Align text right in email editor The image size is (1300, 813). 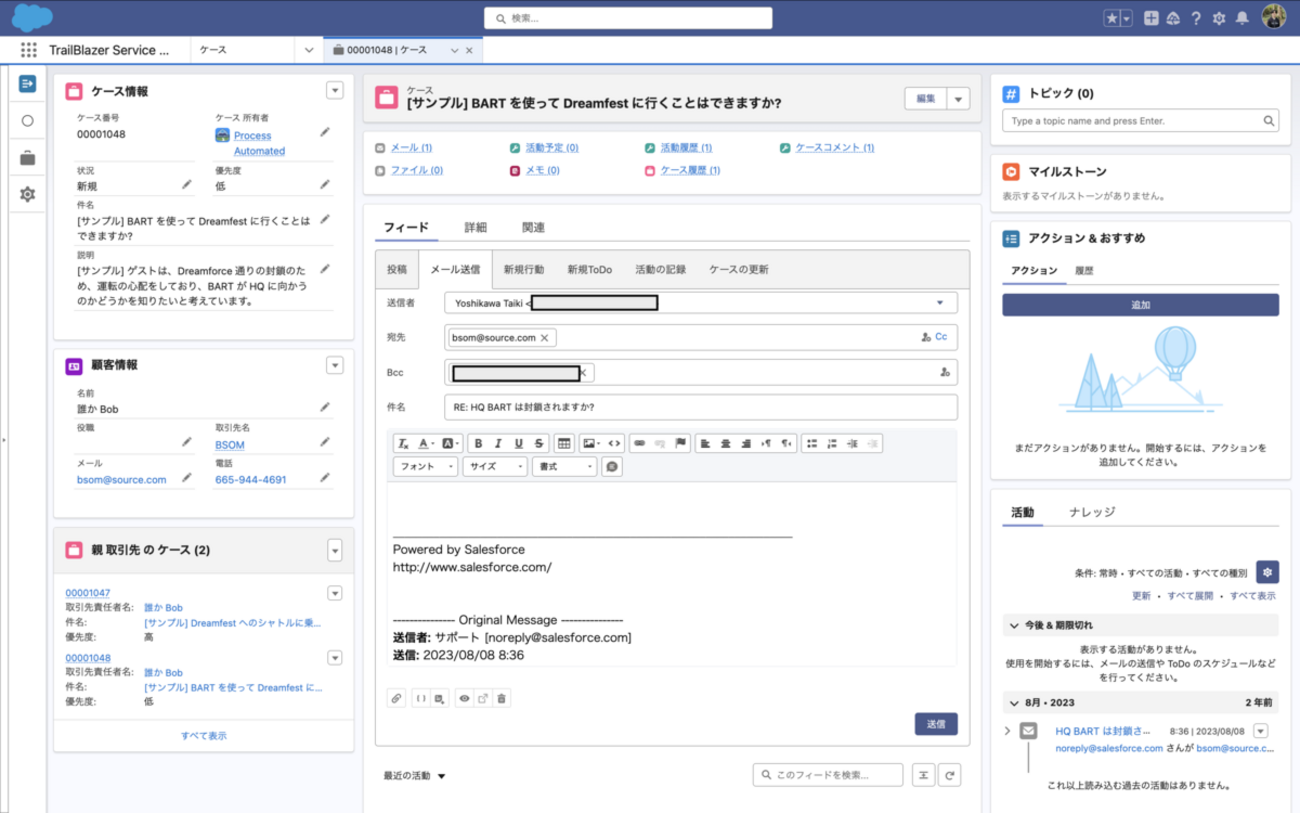(746, 443)
